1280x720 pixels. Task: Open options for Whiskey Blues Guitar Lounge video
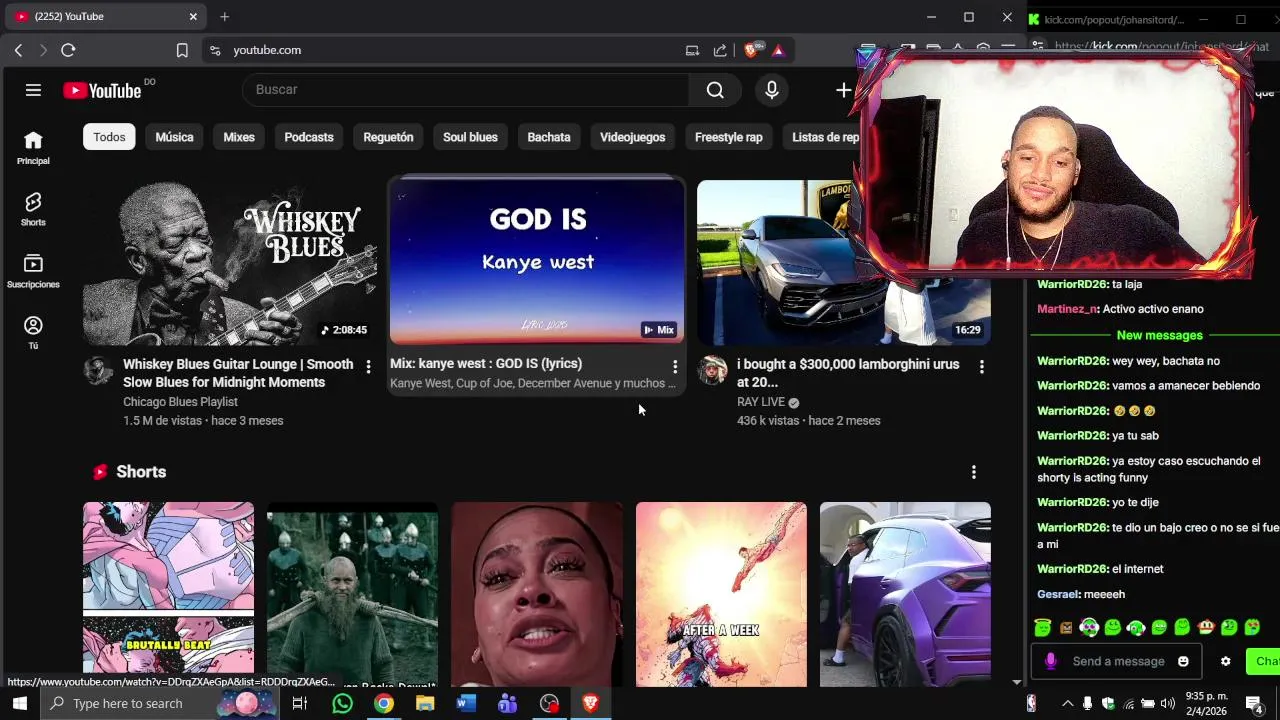pyautogui.click(x=368, y=367)
